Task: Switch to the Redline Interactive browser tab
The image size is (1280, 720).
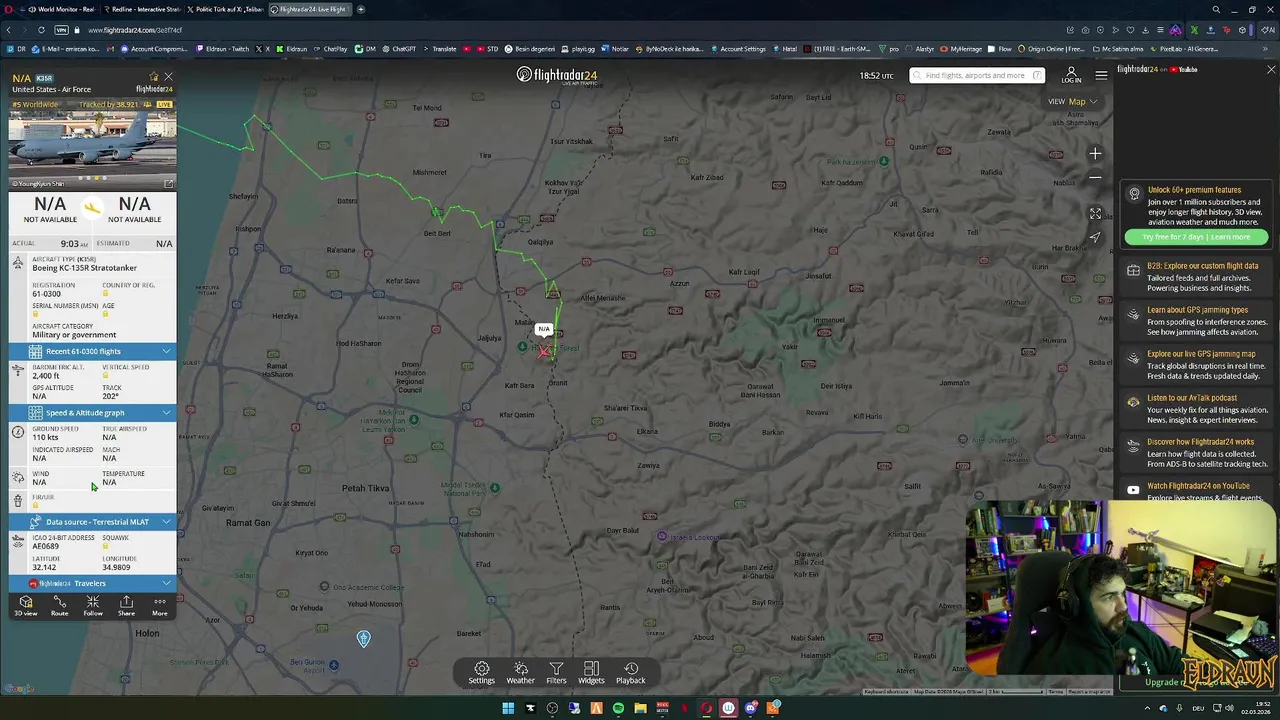Action: pos(140,9)
